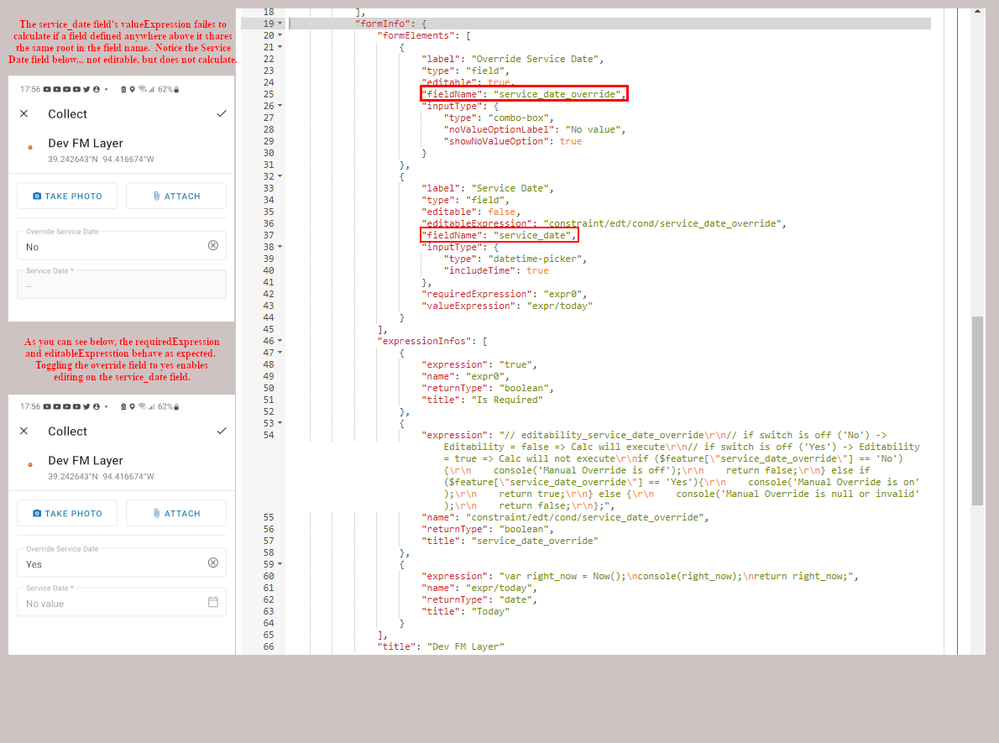The height and width of the screenshot is (743, 999).
Task: Click the "expr0" requiredExpression value on line 42
Action: click(x=562, y=294)
